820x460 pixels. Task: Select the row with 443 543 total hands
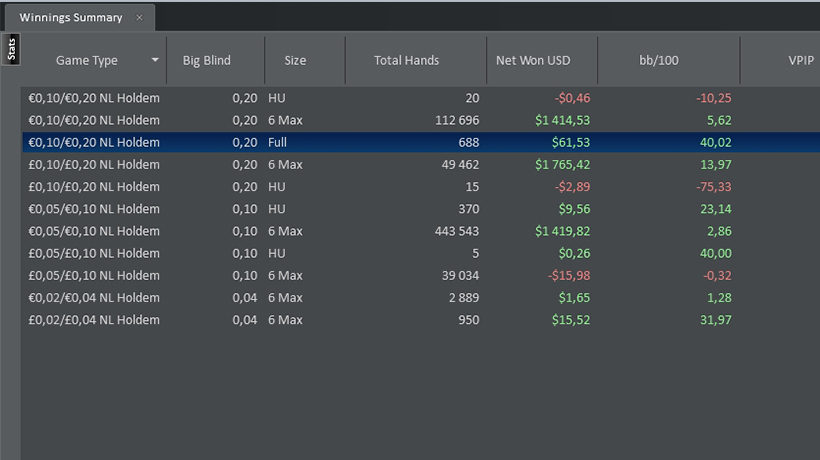421,231
